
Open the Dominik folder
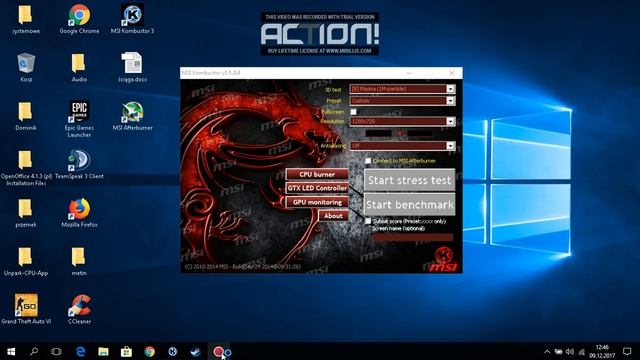[x=26, y=116]
